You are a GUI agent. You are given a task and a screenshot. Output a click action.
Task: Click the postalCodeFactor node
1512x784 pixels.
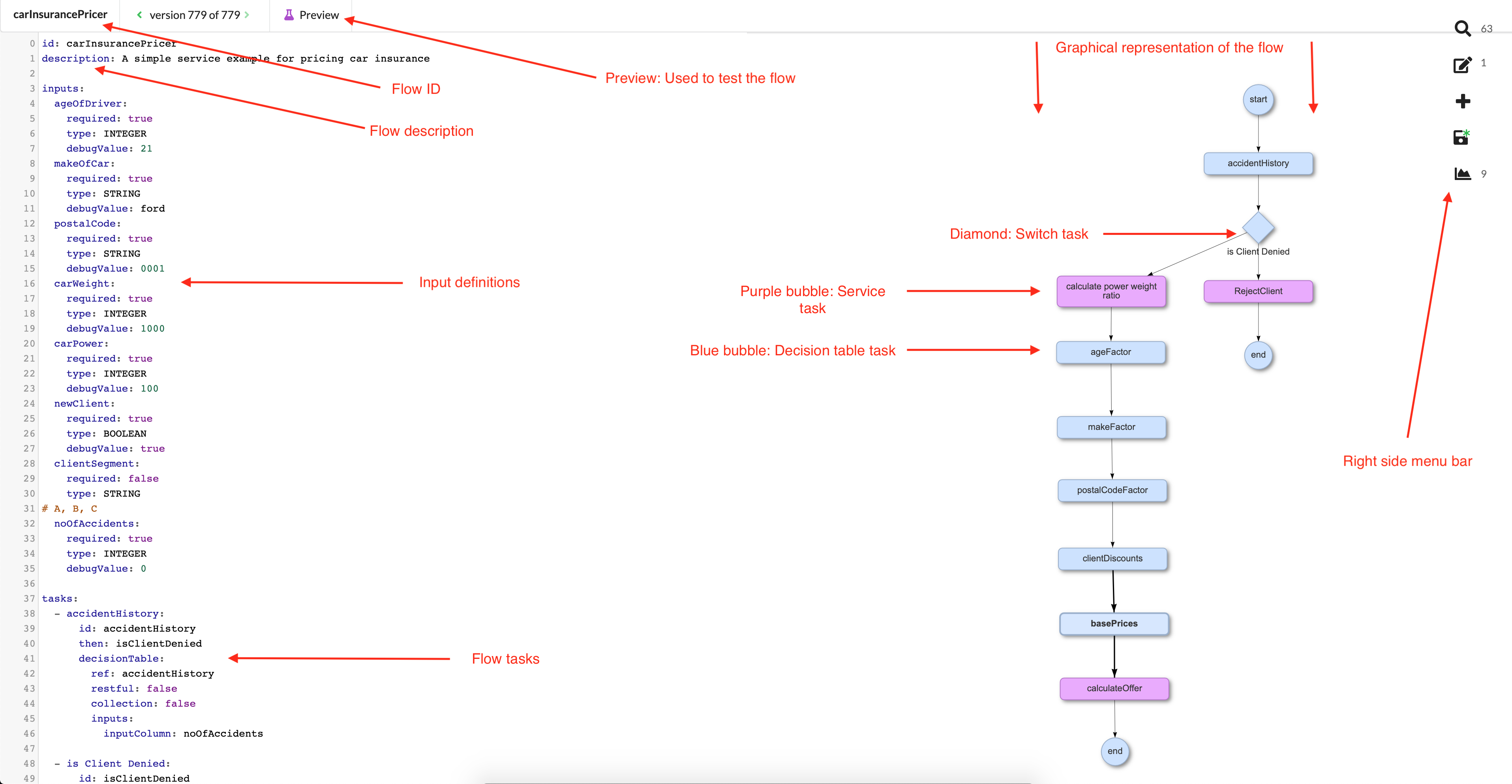pos(1112,490)
